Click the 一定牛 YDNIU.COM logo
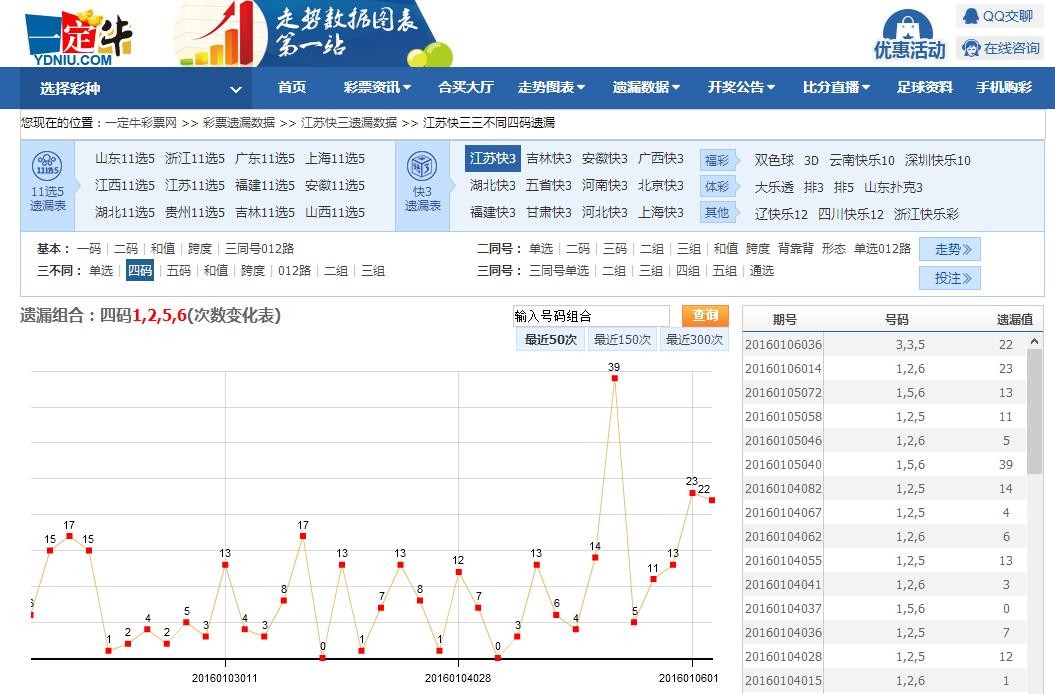 pyautogui.click(x=78, y=37)
